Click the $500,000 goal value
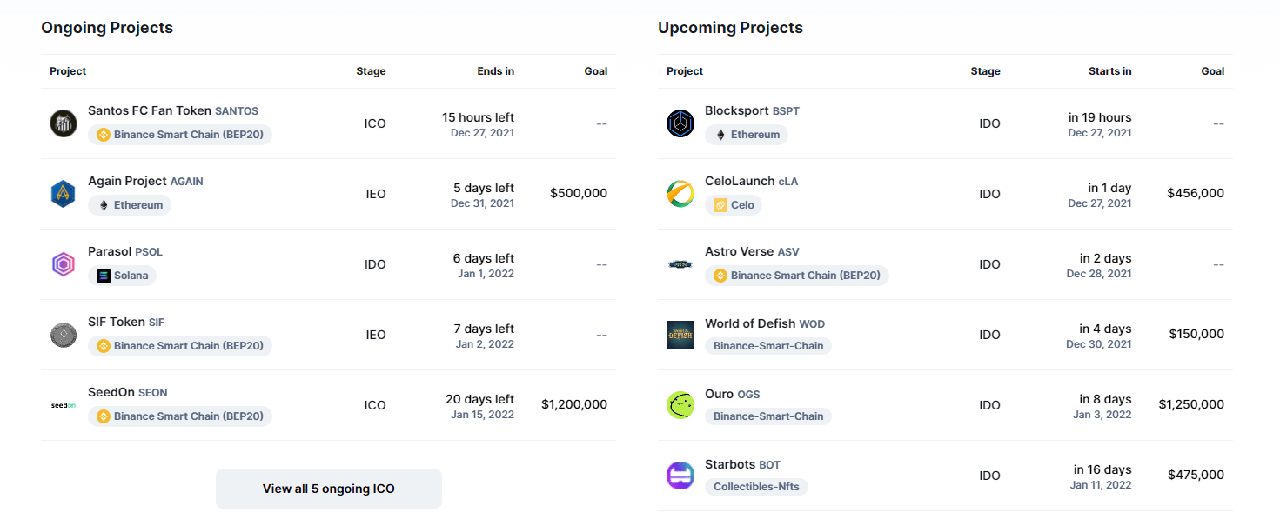The width and height of the screenshot is (1280, 519). 578,193
